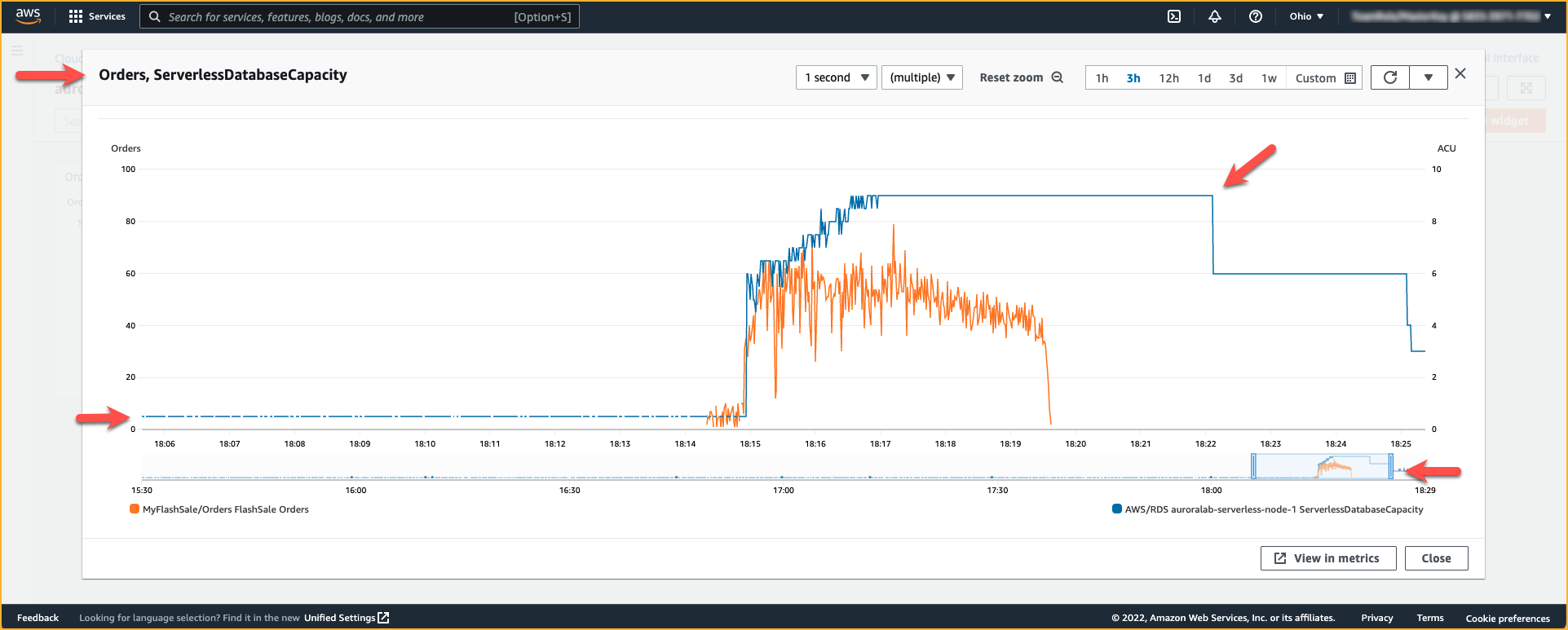Screen dimensions: 1568x630
Task: Click the calendar icon next to Custom
Action: [x=1350, y=78]
